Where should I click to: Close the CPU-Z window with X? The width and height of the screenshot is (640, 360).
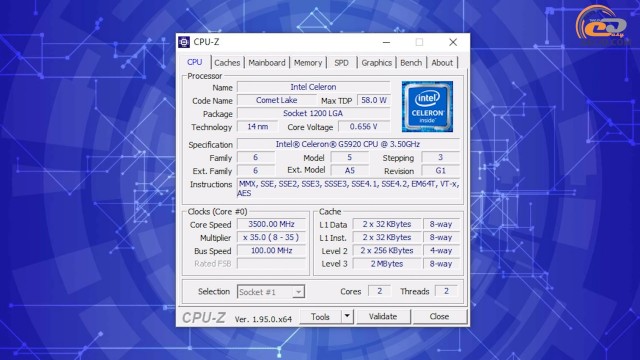tap(453, 42)
